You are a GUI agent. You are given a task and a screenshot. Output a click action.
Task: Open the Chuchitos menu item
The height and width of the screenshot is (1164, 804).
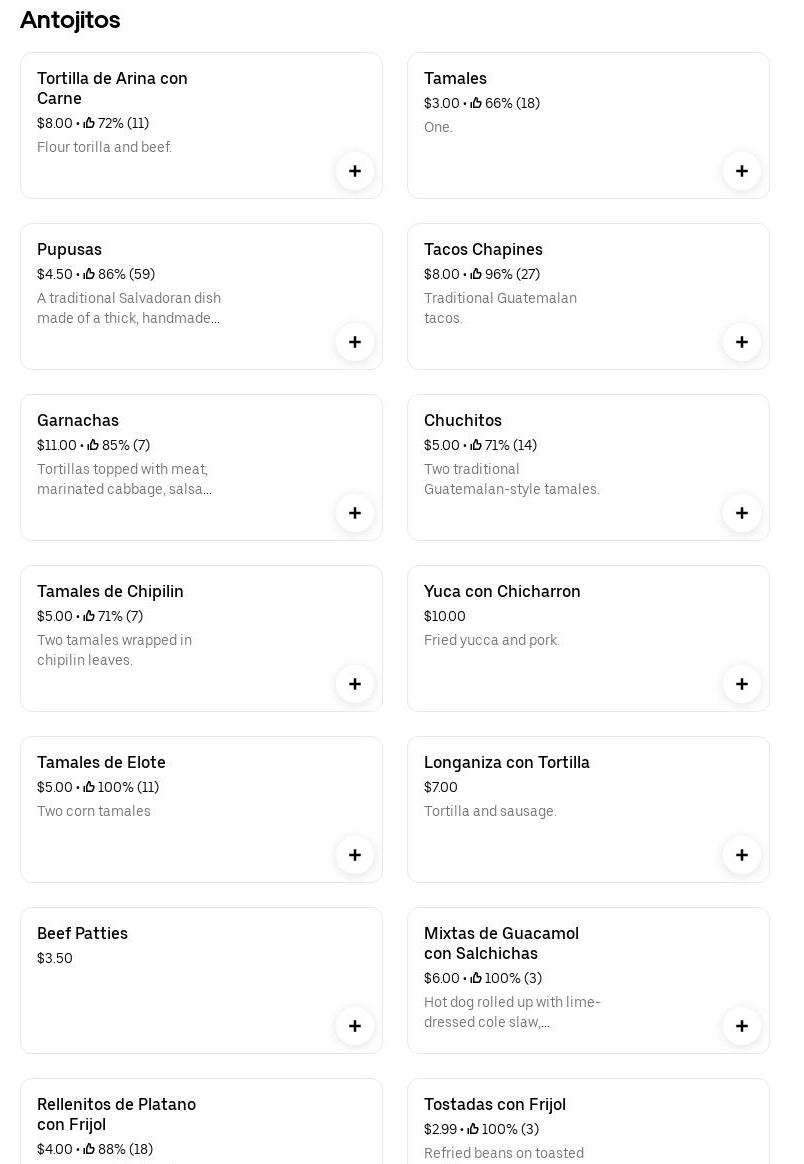463,421
